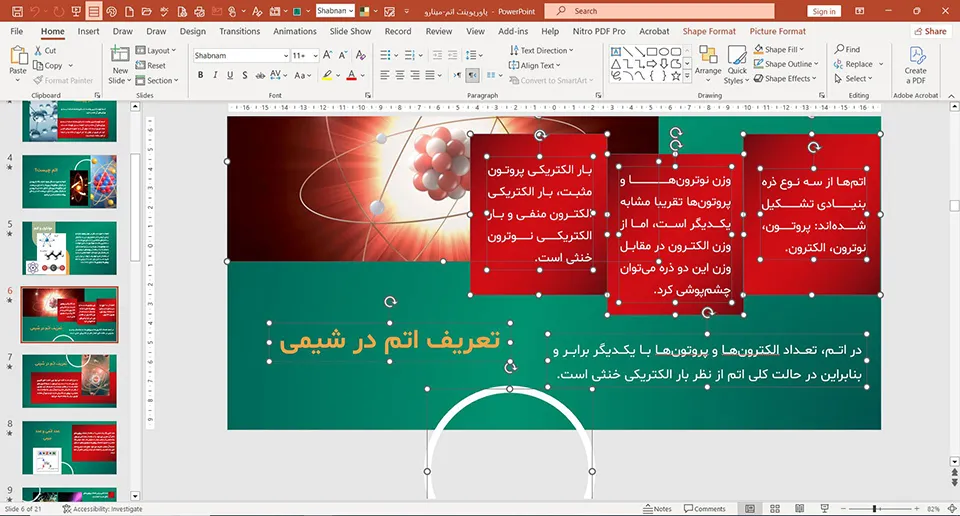Open the Arrange menu in Drawing group
960x516 pixels.
[708, 64]
